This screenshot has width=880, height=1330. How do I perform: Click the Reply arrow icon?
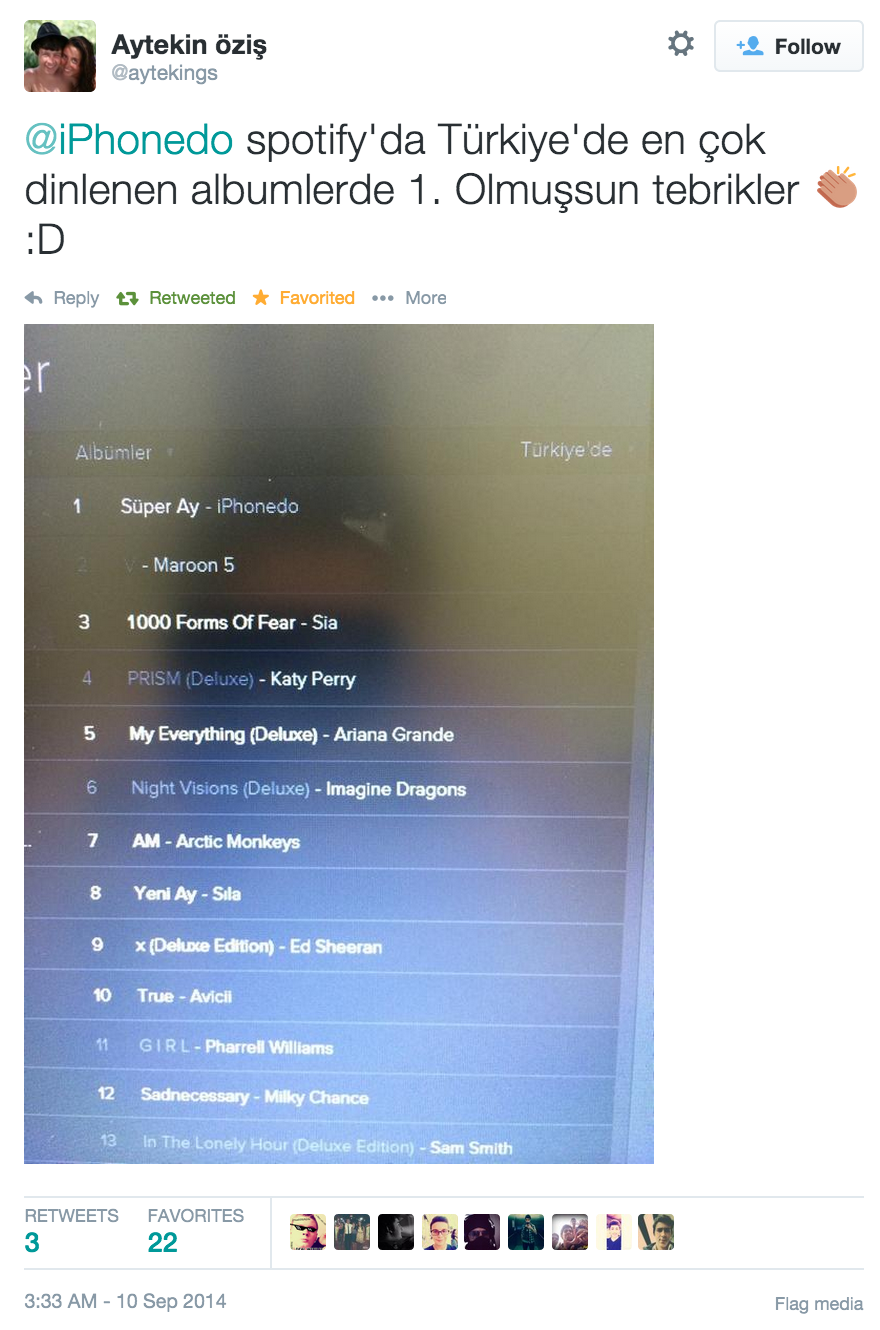(x=34, y=298)
